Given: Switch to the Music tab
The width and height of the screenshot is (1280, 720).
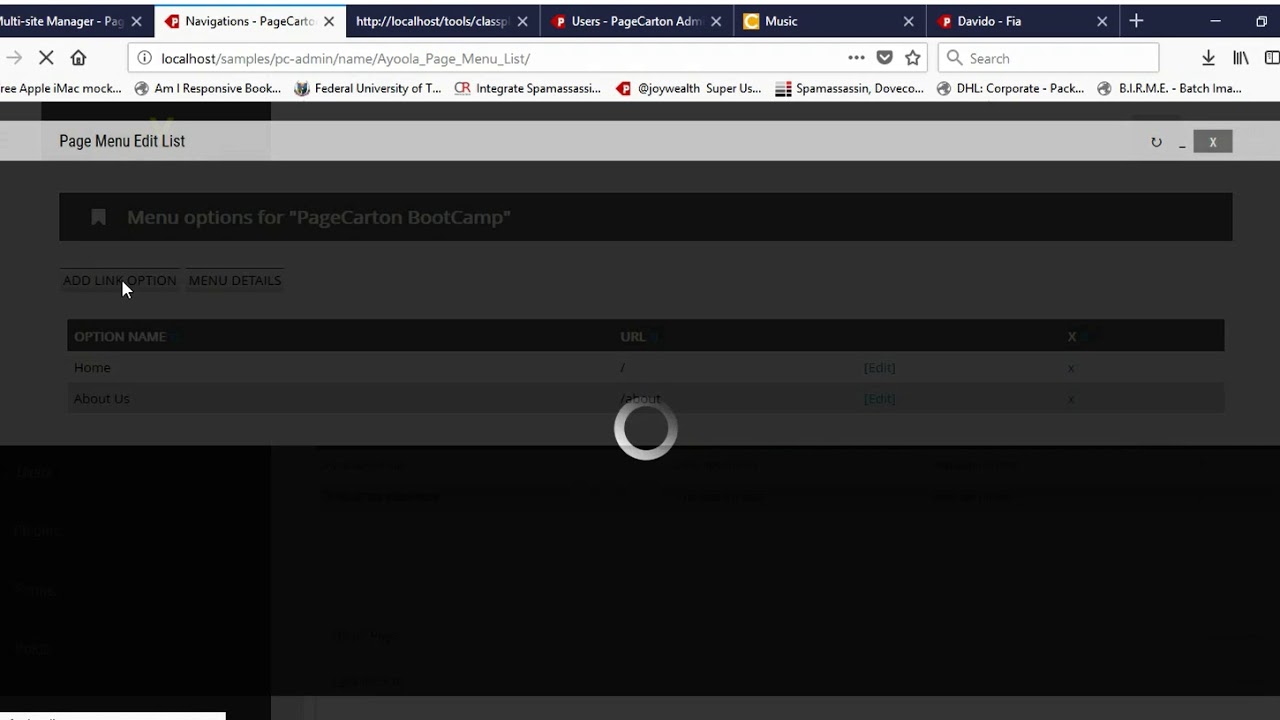Looking at the screenshot, I should pyautogui.click(x=830, y=21).
